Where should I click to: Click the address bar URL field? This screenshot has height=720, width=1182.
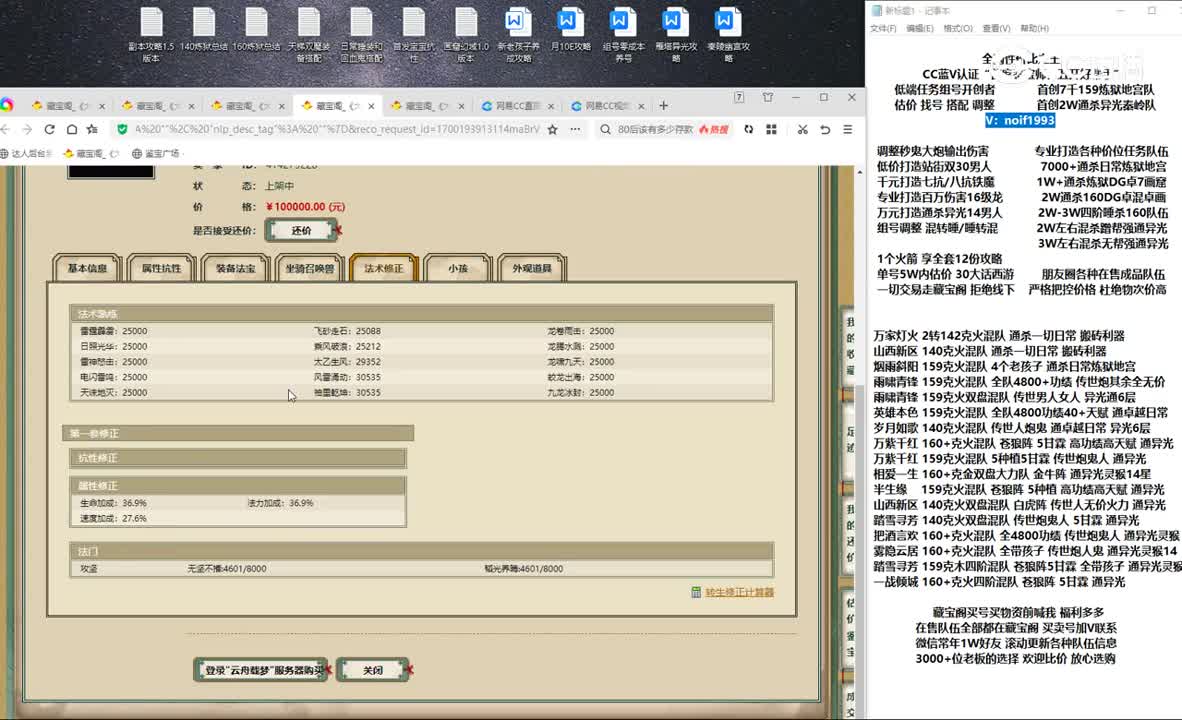pos(337,130)
